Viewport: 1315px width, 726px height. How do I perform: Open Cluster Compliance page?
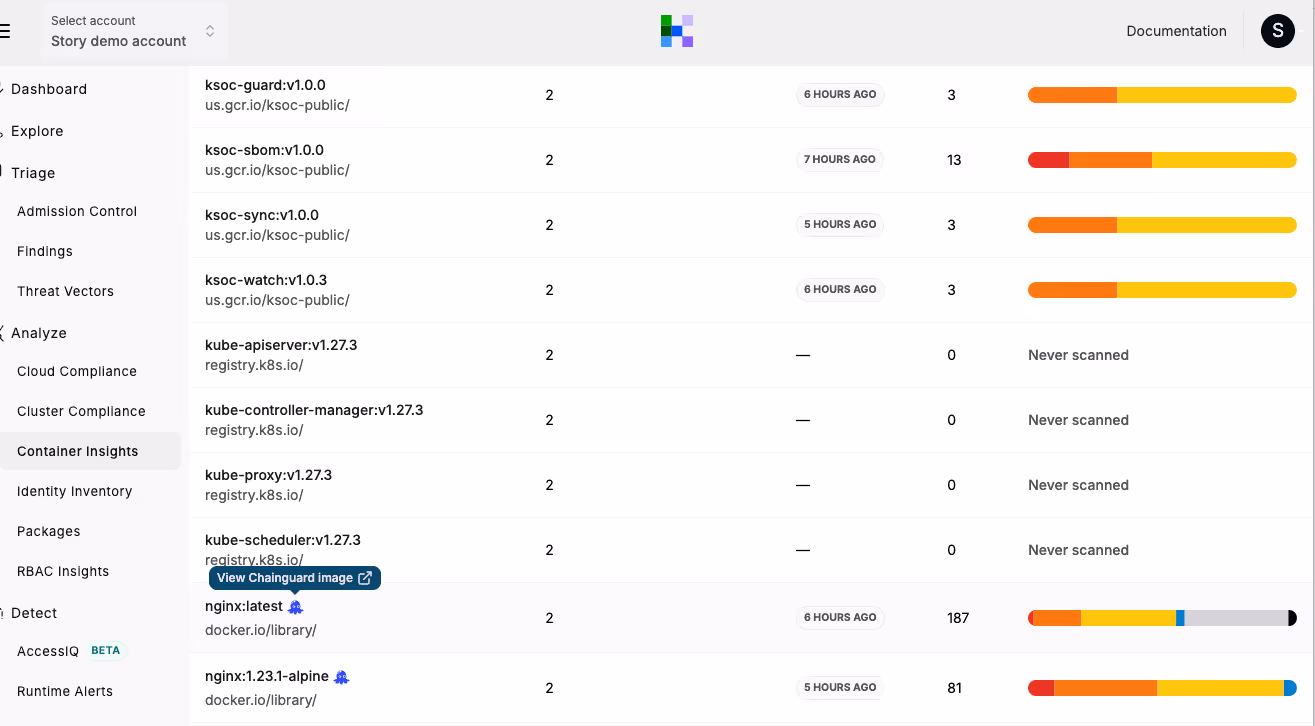[81, 411]
